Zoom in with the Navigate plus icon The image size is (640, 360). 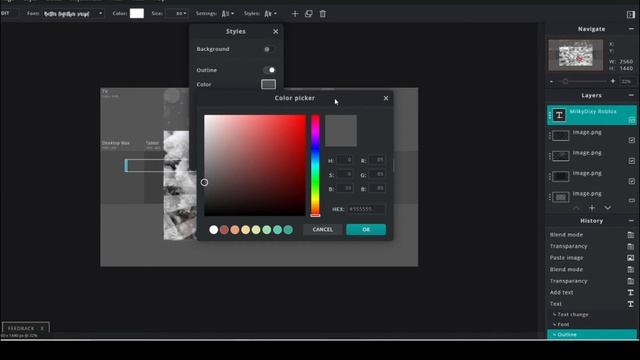pos(613,81)
